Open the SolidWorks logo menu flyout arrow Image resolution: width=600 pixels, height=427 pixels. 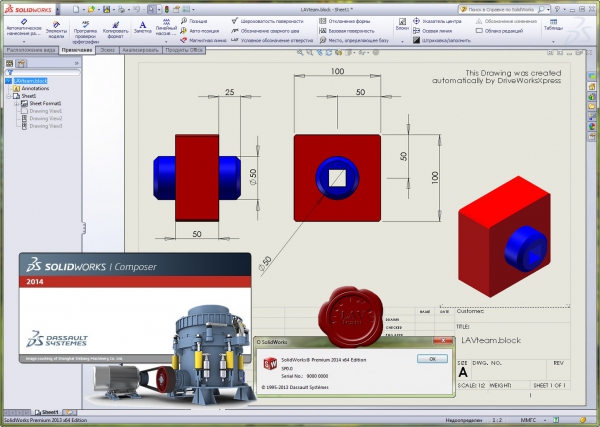[57, 9]
